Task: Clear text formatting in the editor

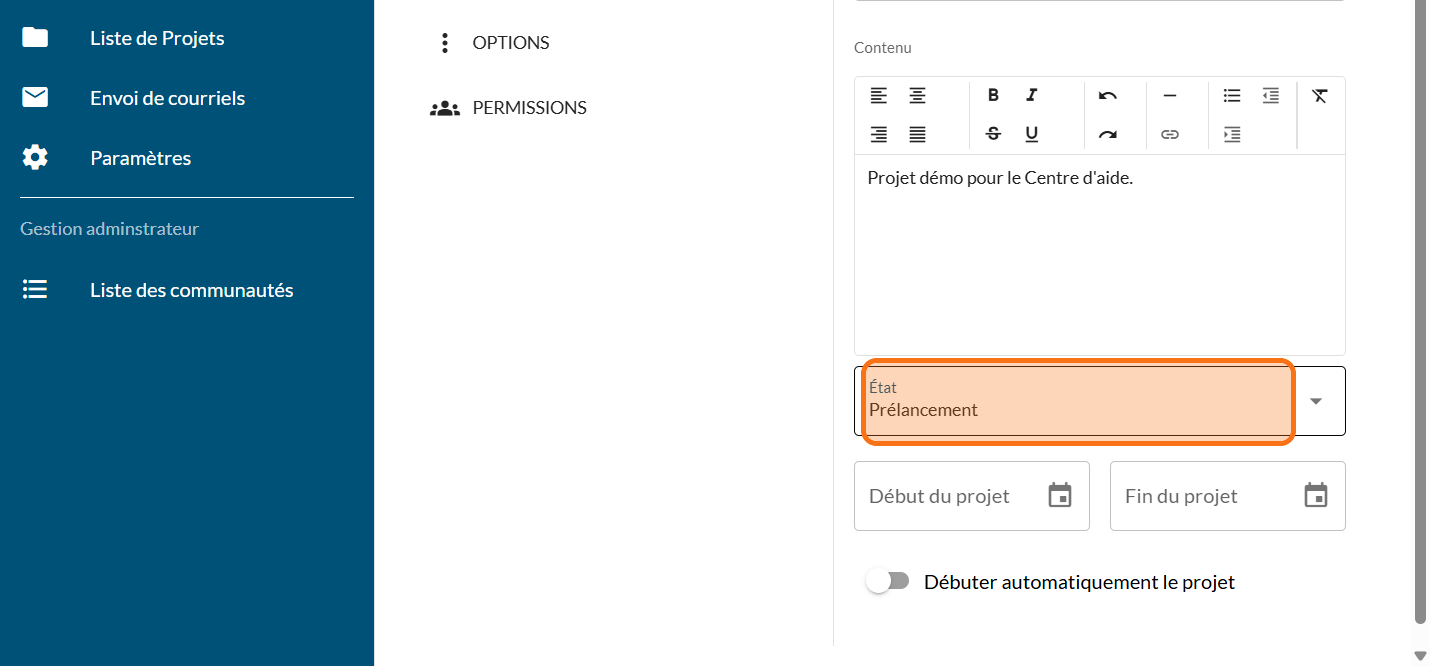Action: tap(1320, 96)
